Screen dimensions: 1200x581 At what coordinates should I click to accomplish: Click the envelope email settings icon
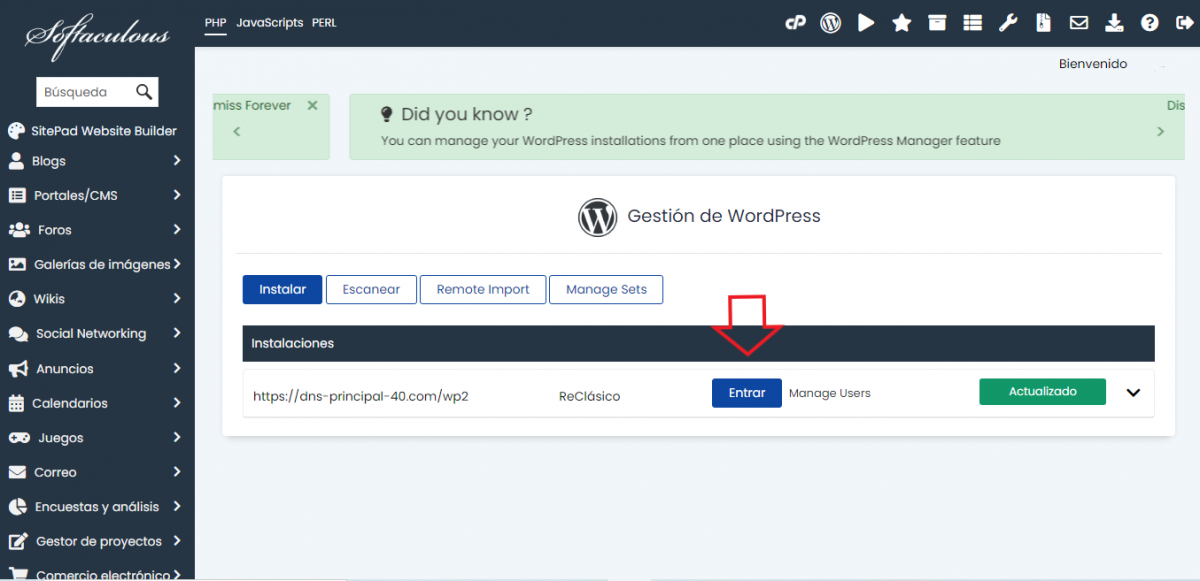[x=1079, y=23]
